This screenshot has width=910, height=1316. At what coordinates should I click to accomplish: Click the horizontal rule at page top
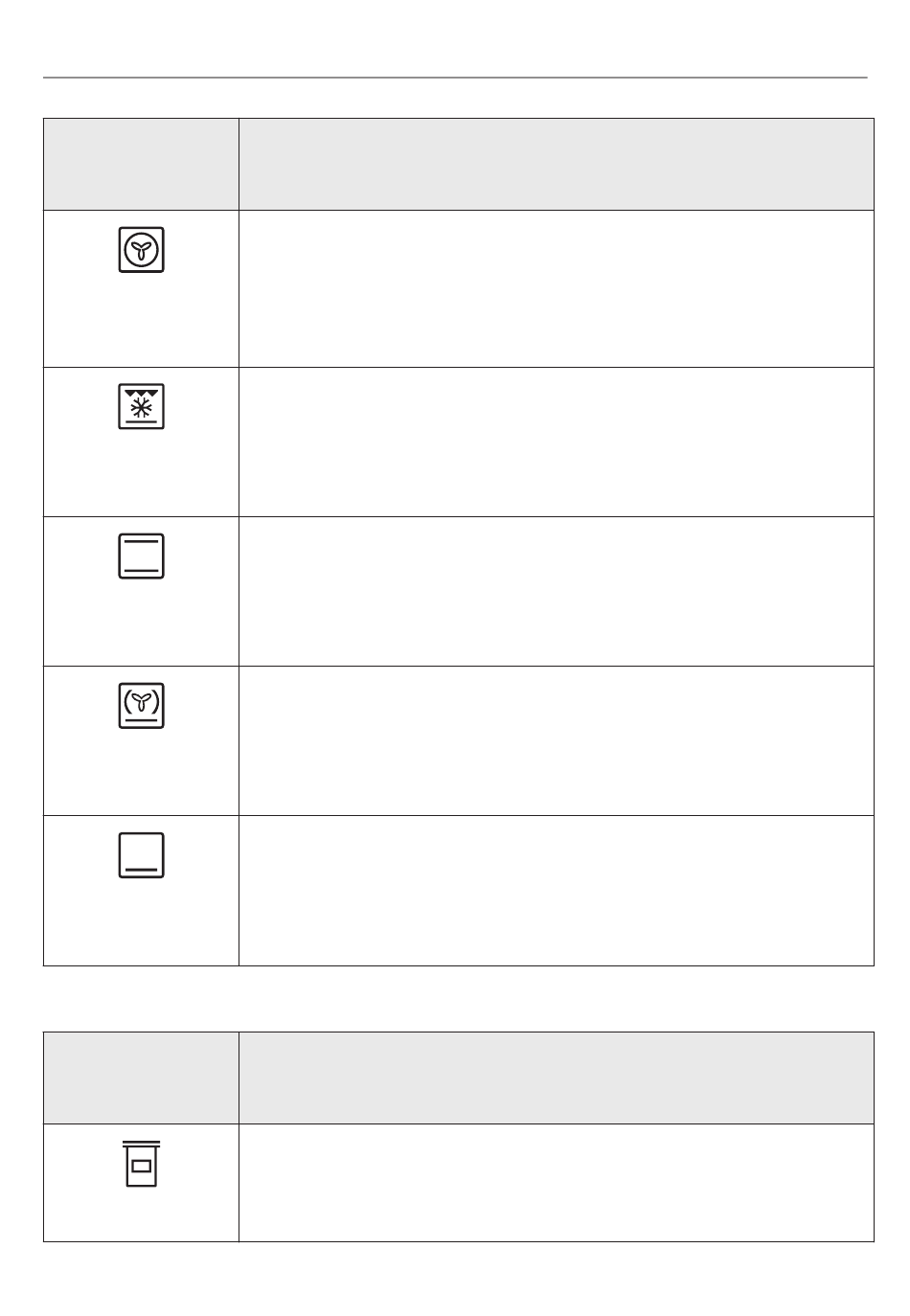click(x=455, y=78)
